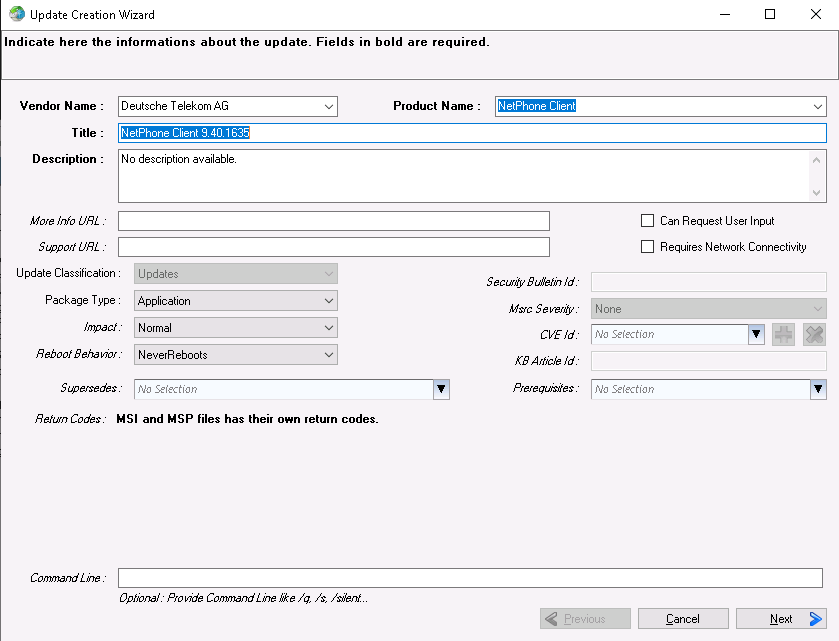Viewport: 839px width, 641px height.
Task: Click the KB Article Id field
Action: (x=709, y=361)
